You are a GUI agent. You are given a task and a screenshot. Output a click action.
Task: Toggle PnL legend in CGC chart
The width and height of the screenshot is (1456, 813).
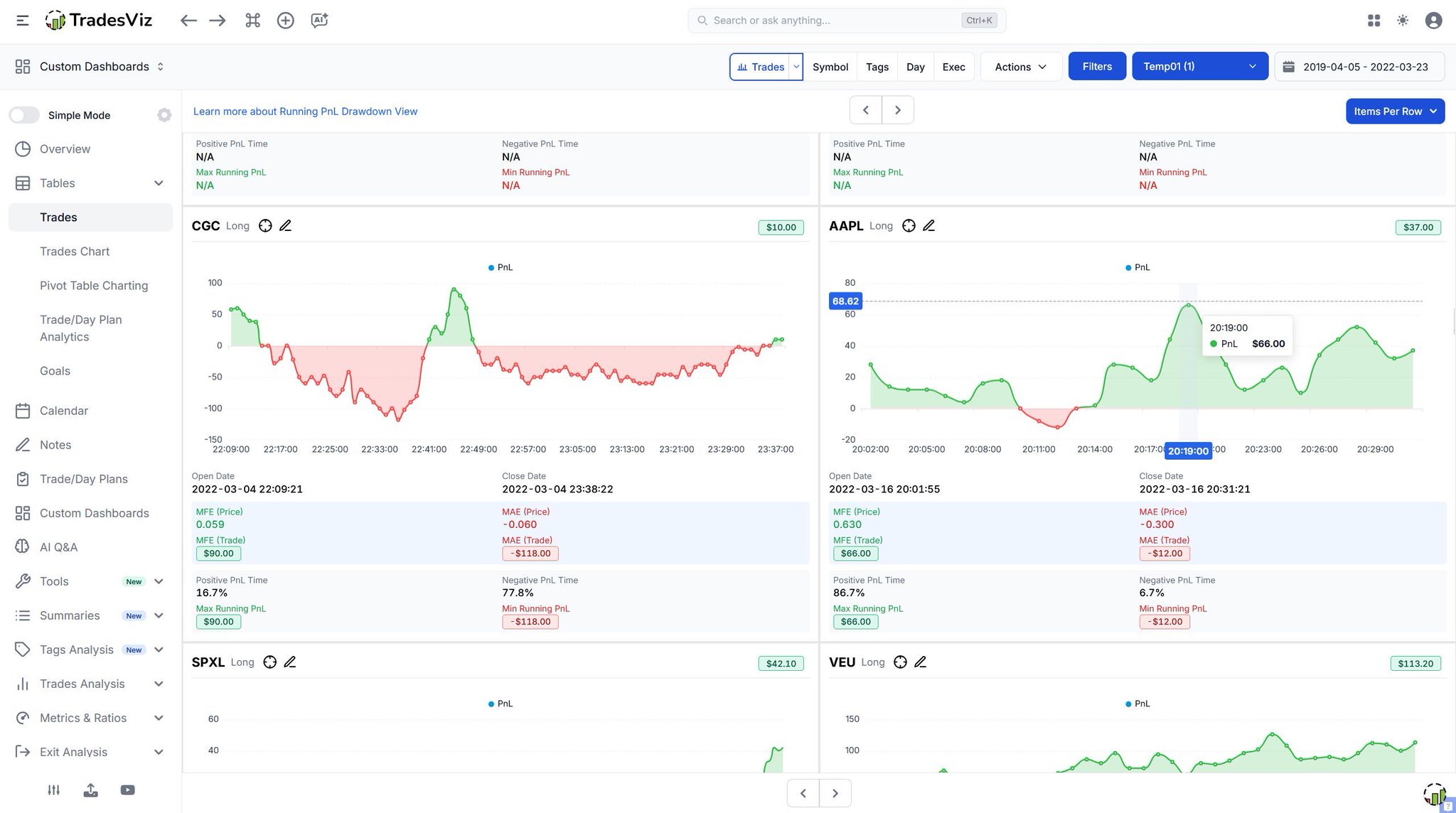coord(500,268)
